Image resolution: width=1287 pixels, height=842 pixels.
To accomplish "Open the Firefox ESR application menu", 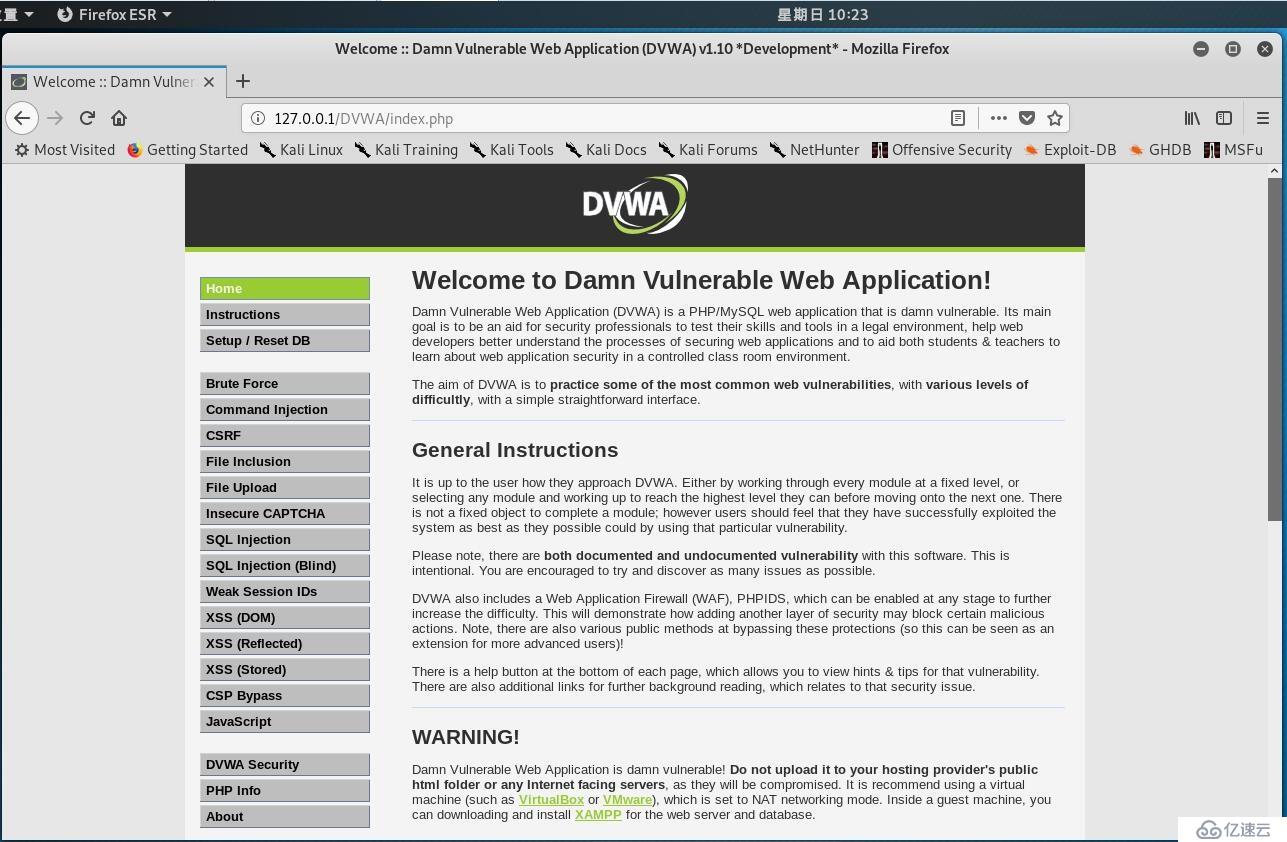I will 113,14.
